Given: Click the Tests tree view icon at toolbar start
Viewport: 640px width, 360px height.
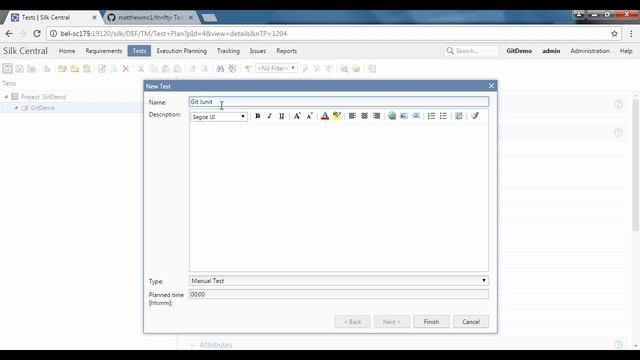Looking at the screenshot, I should click(7, 69).
